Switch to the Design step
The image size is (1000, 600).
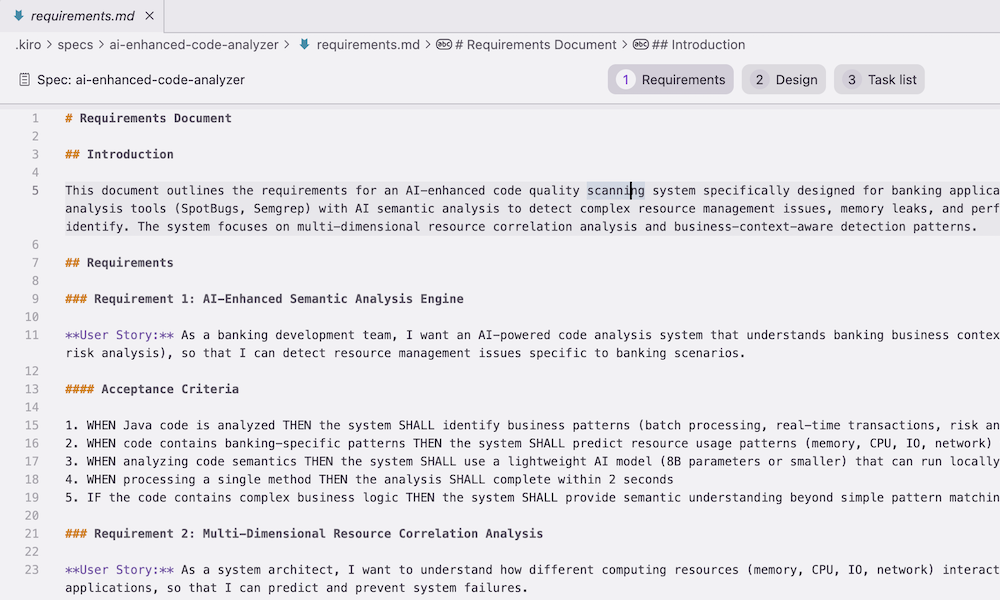coord(783,80)
